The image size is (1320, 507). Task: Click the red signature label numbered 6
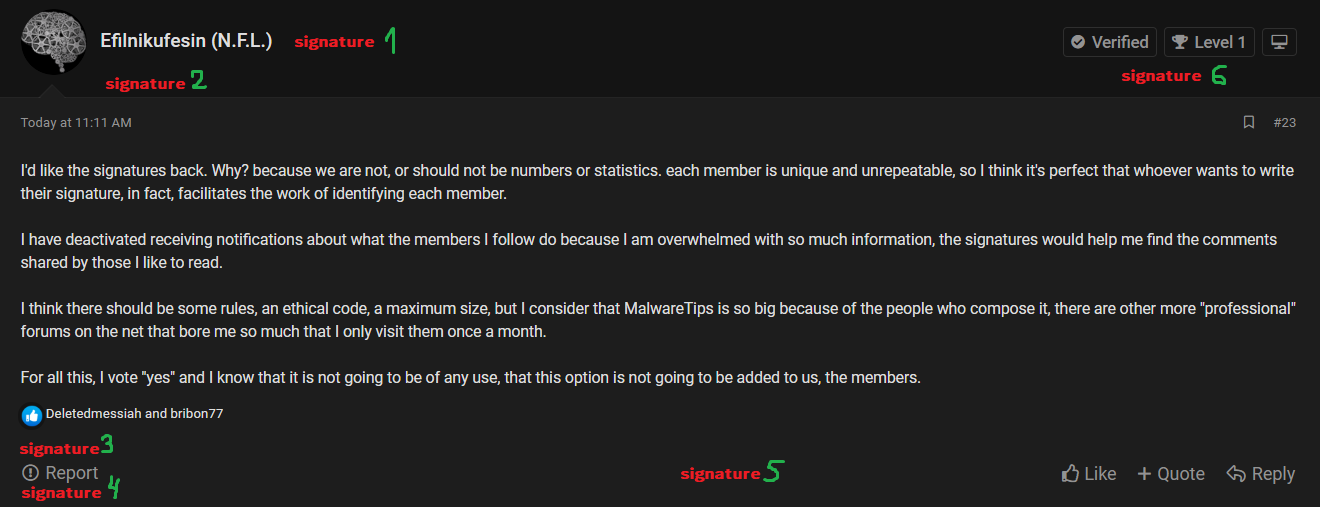click(x=1161, y=76)
